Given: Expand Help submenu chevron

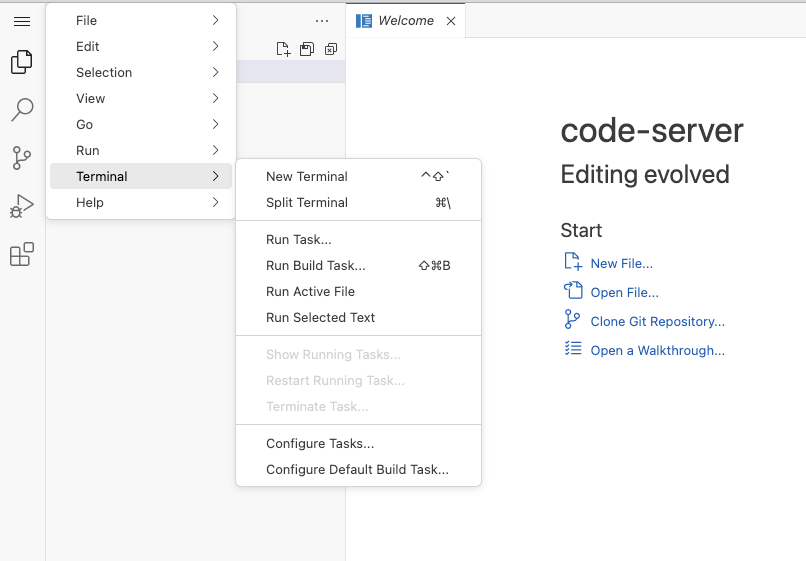Looking at the screenshot, I should coord(215,202).
